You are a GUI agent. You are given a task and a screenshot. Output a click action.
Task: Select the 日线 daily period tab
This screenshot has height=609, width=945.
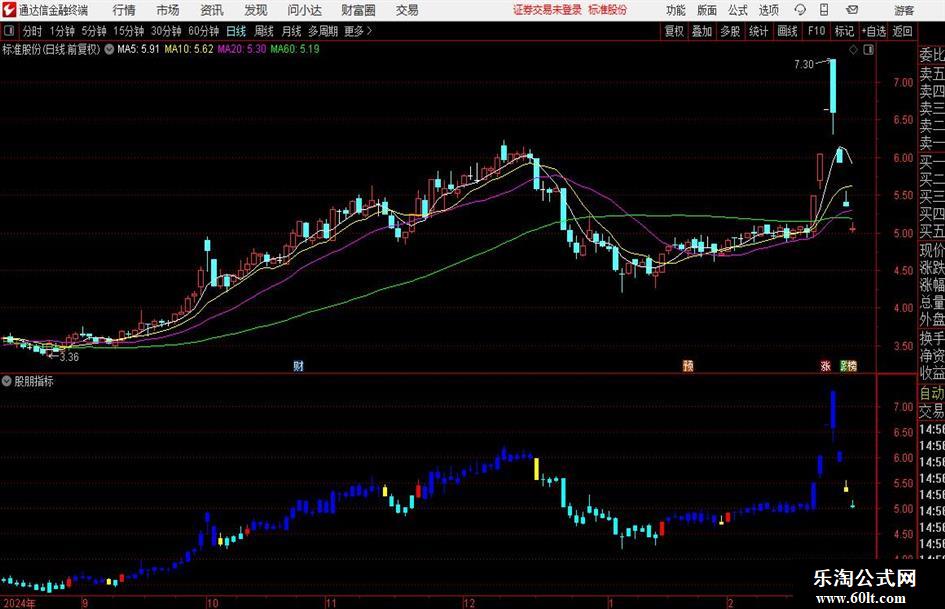coord(236,31)
